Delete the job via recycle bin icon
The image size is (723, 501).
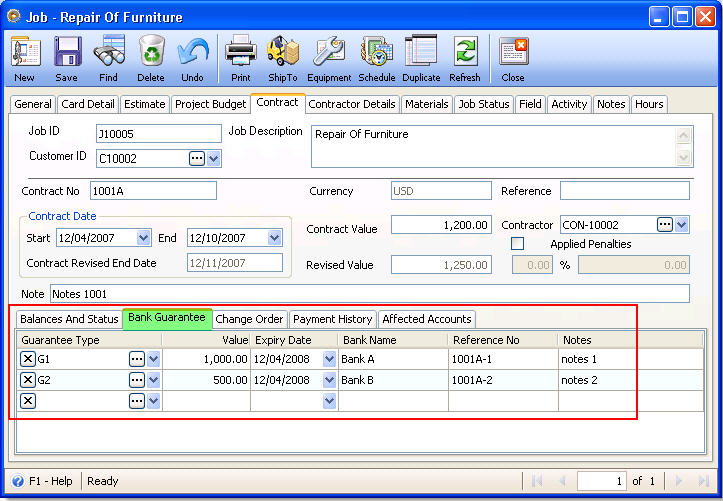pos(151,59)
